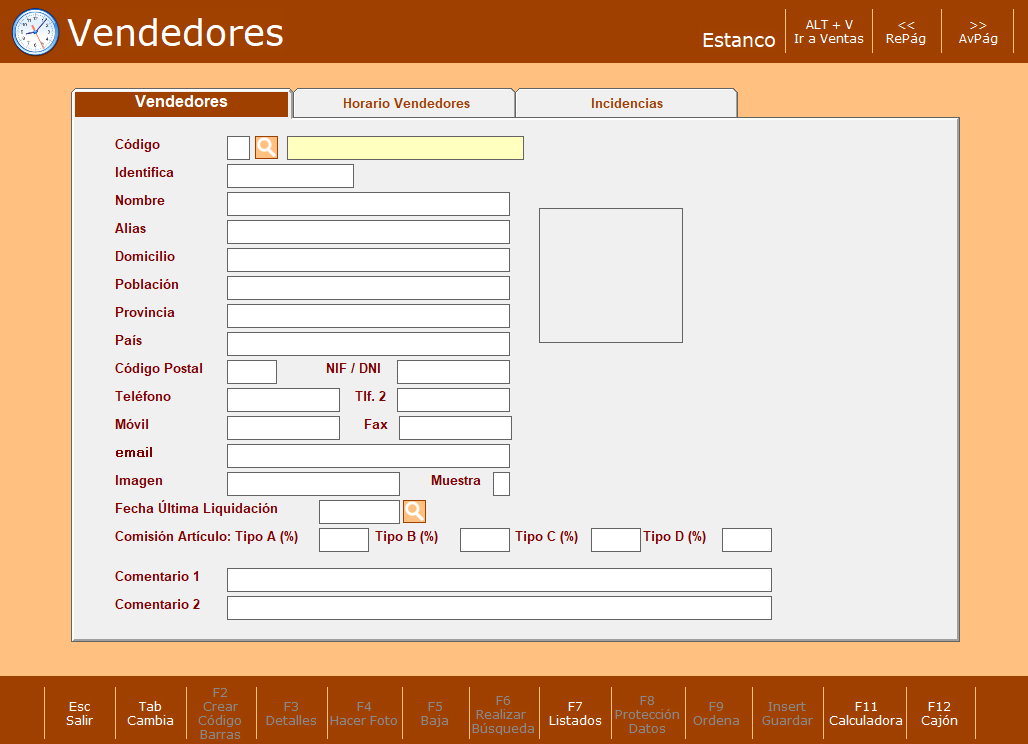Image resolution: width=1028 pixels, height=744 pixels.
Task: Launch the F11 Calculadora
Action: click(865, 713)
